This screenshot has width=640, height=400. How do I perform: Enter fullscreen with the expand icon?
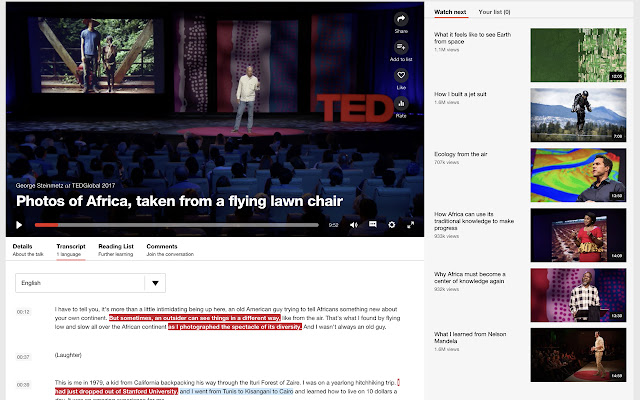coord(411,225)
